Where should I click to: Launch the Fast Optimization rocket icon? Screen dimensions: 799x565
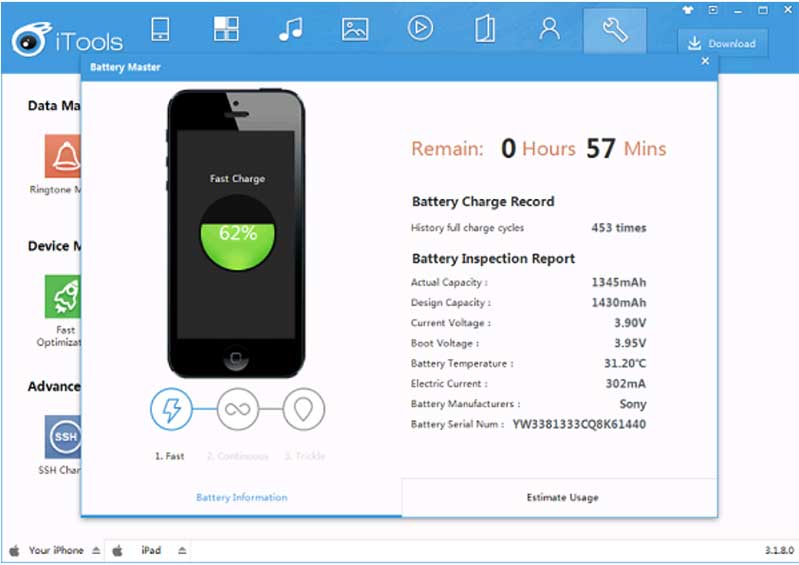tap(62, 297)
